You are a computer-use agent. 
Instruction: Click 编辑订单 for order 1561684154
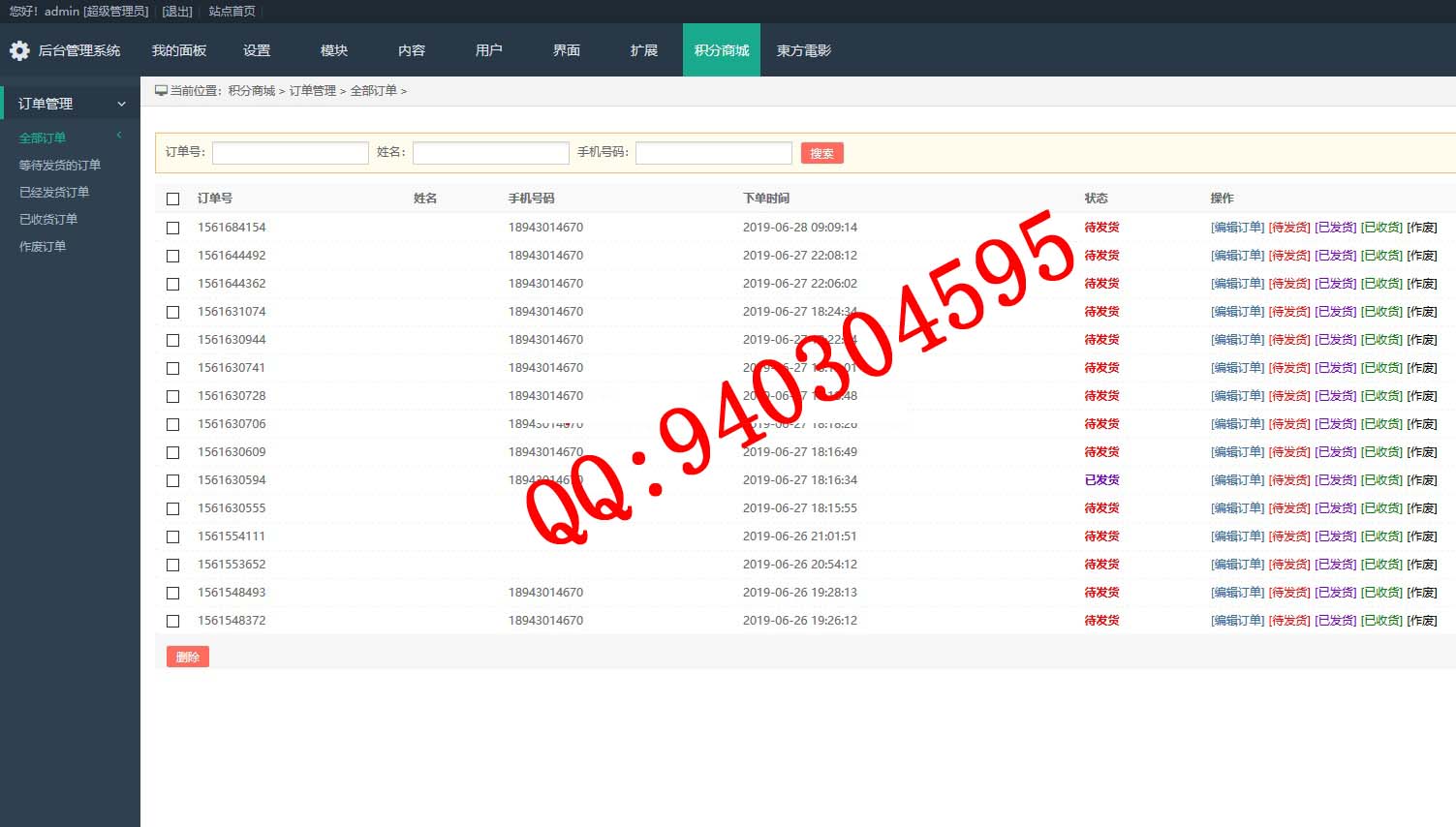click(x=1237, y=228)
